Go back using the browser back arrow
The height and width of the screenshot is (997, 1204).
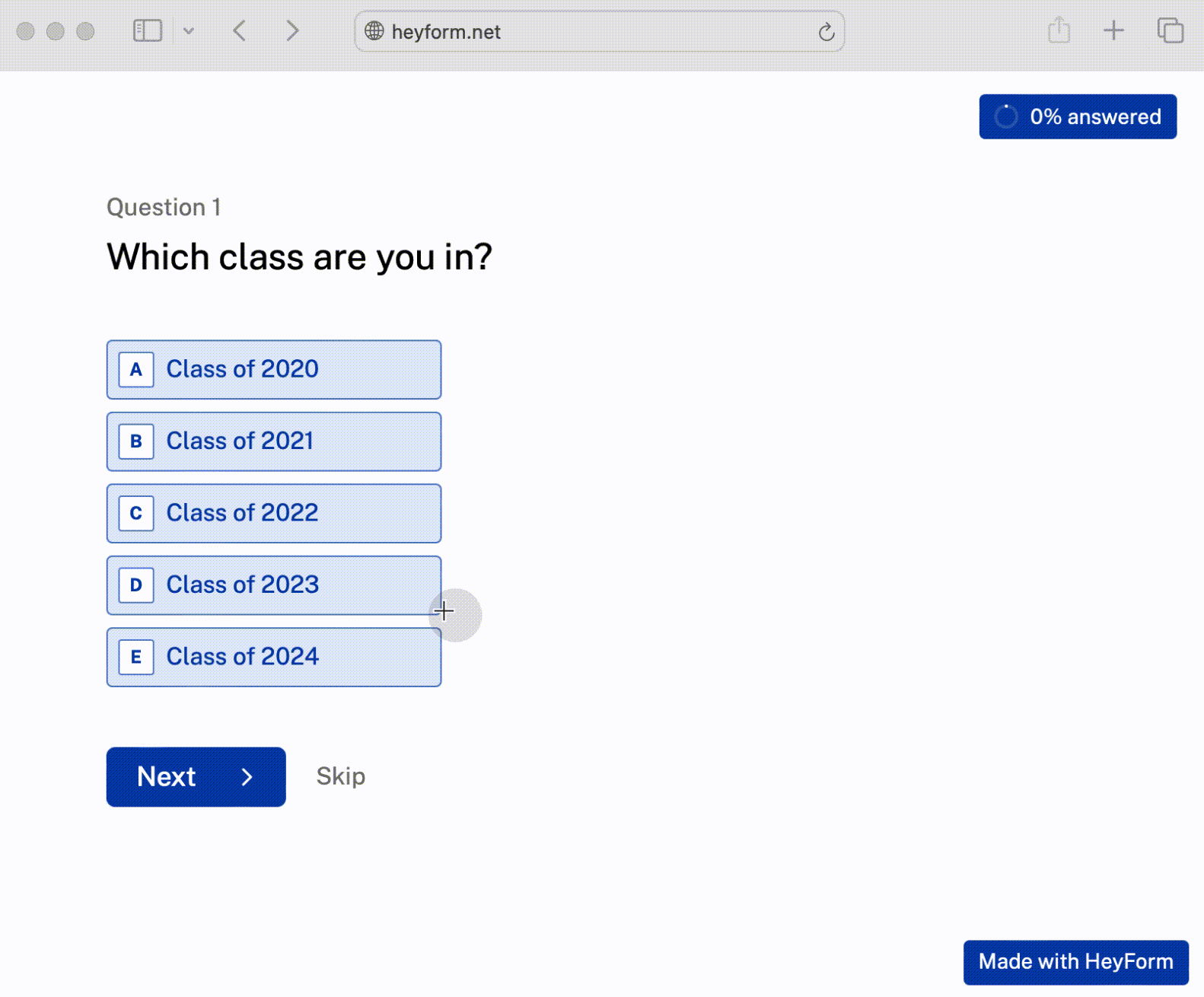coord(240,31)
